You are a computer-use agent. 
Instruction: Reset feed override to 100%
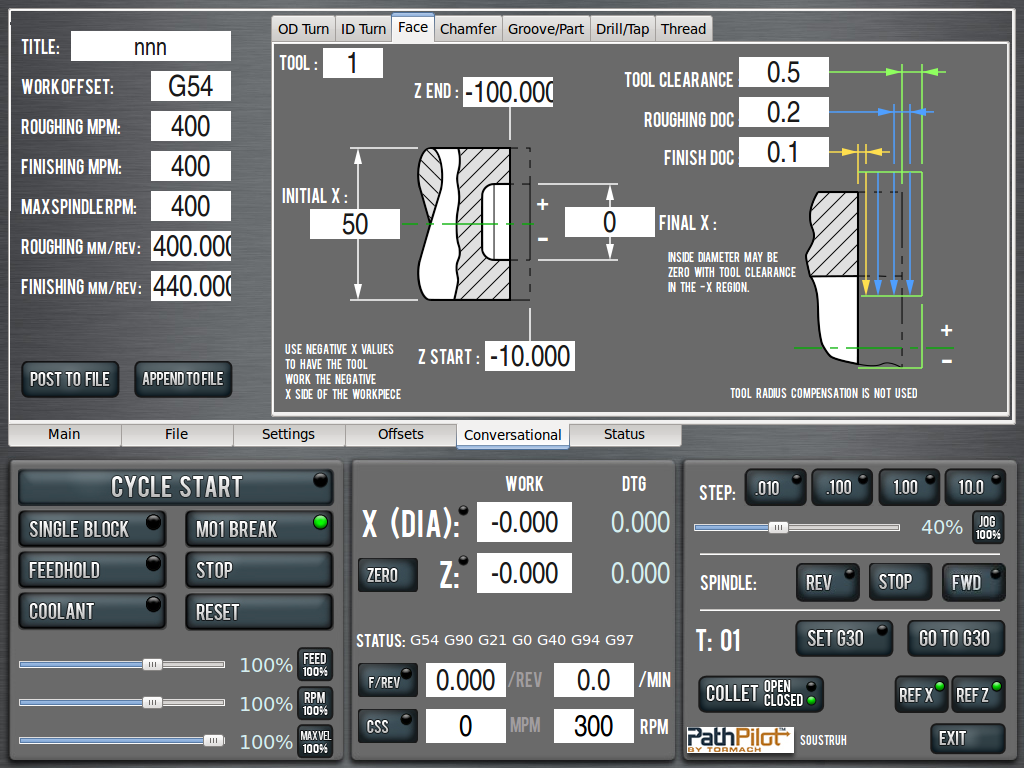(315, 664)
